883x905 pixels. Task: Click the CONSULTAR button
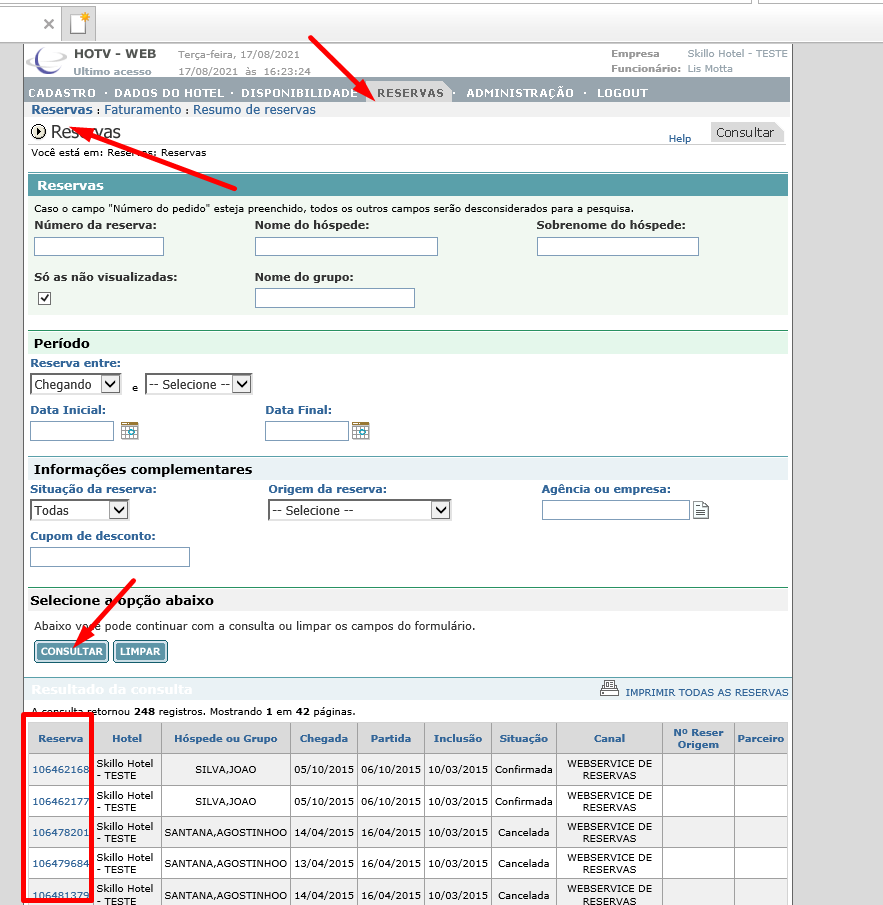pos(72,651)
